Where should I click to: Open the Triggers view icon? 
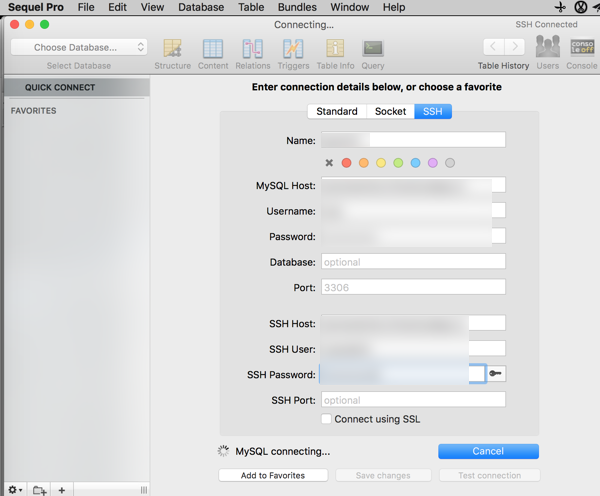(293, 49)
